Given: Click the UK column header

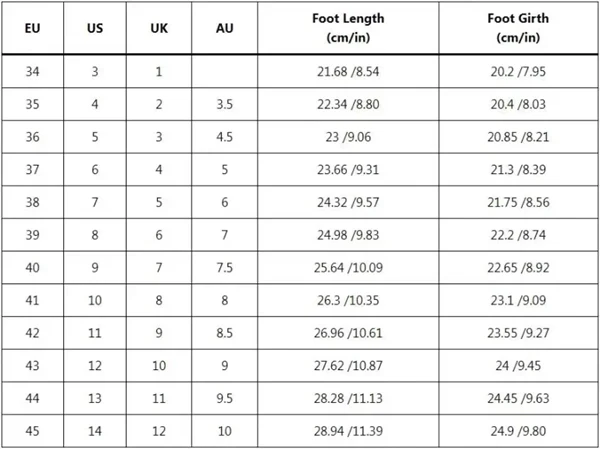Looking at the screenshot, I should click(158, 28).
